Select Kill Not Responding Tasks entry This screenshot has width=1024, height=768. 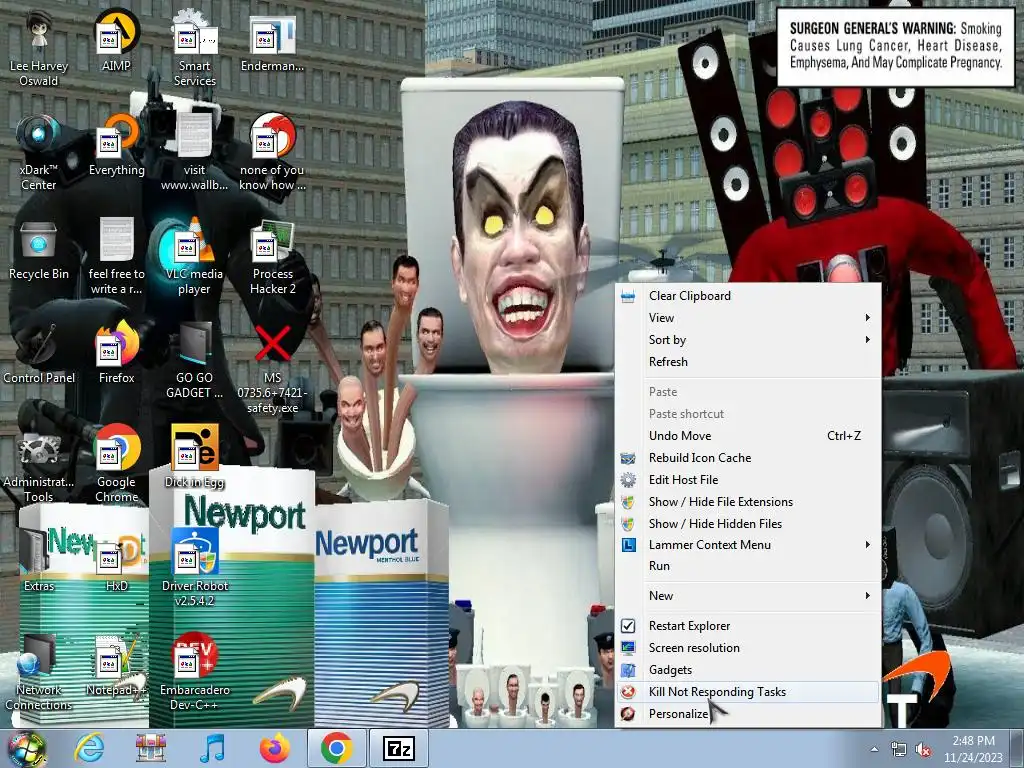coord(748,692)
